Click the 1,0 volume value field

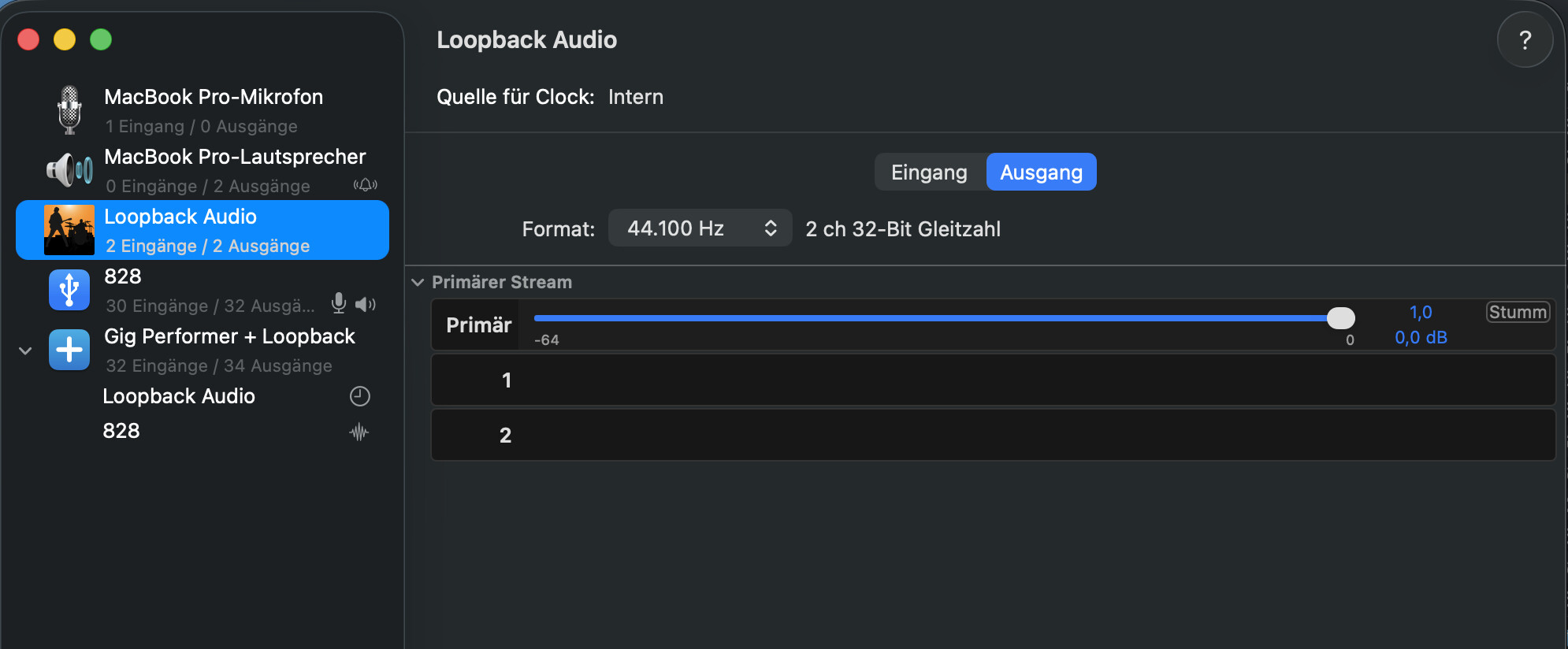(x=1421, y=313)
